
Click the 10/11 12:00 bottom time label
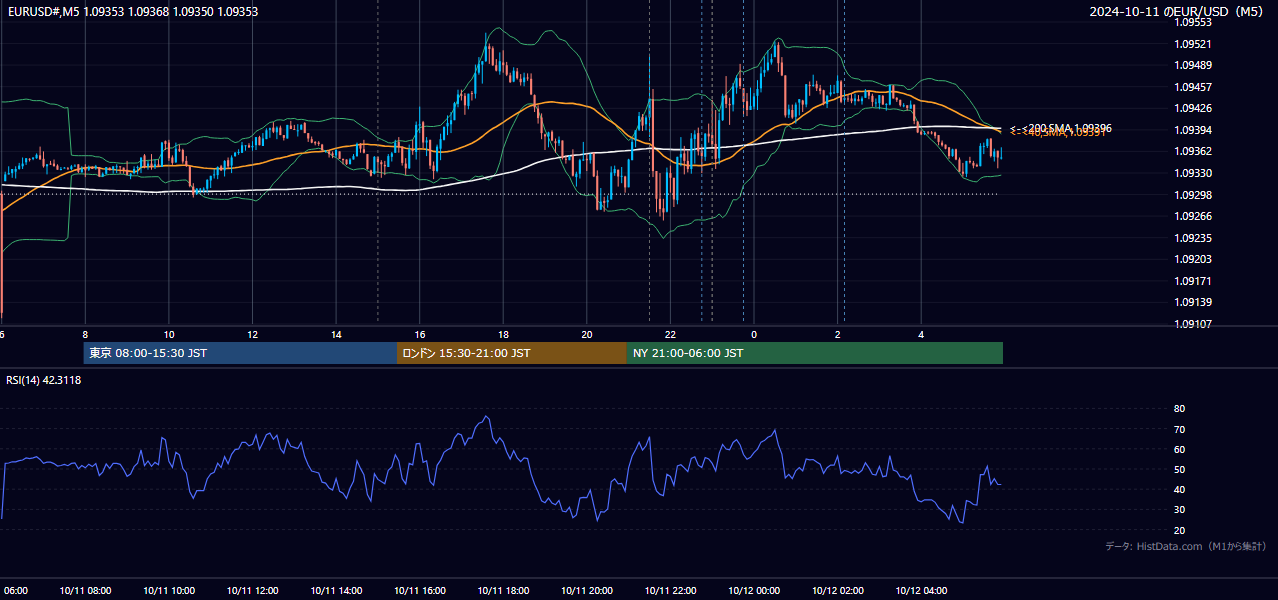point(252,591)
